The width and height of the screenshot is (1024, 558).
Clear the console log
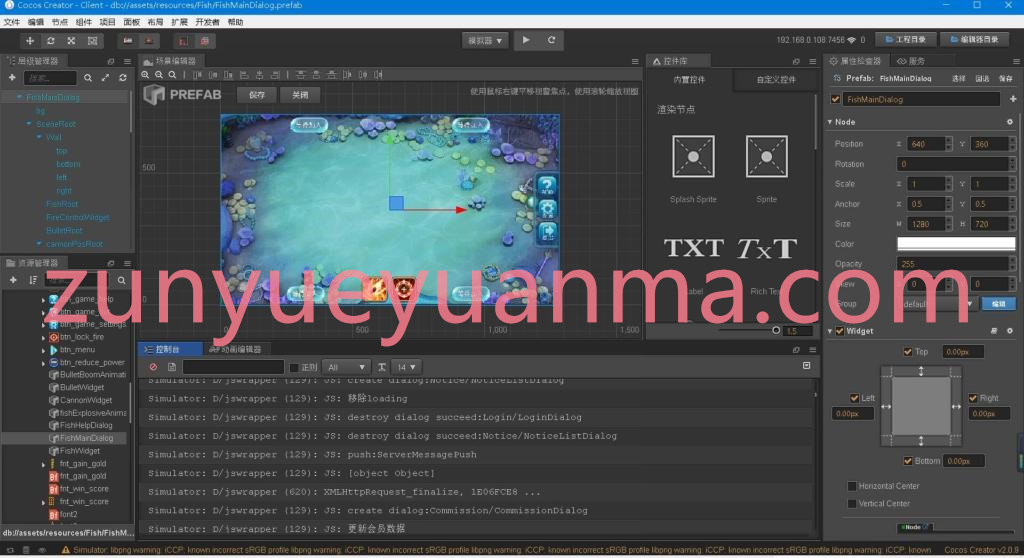click(x=153, y=367)
